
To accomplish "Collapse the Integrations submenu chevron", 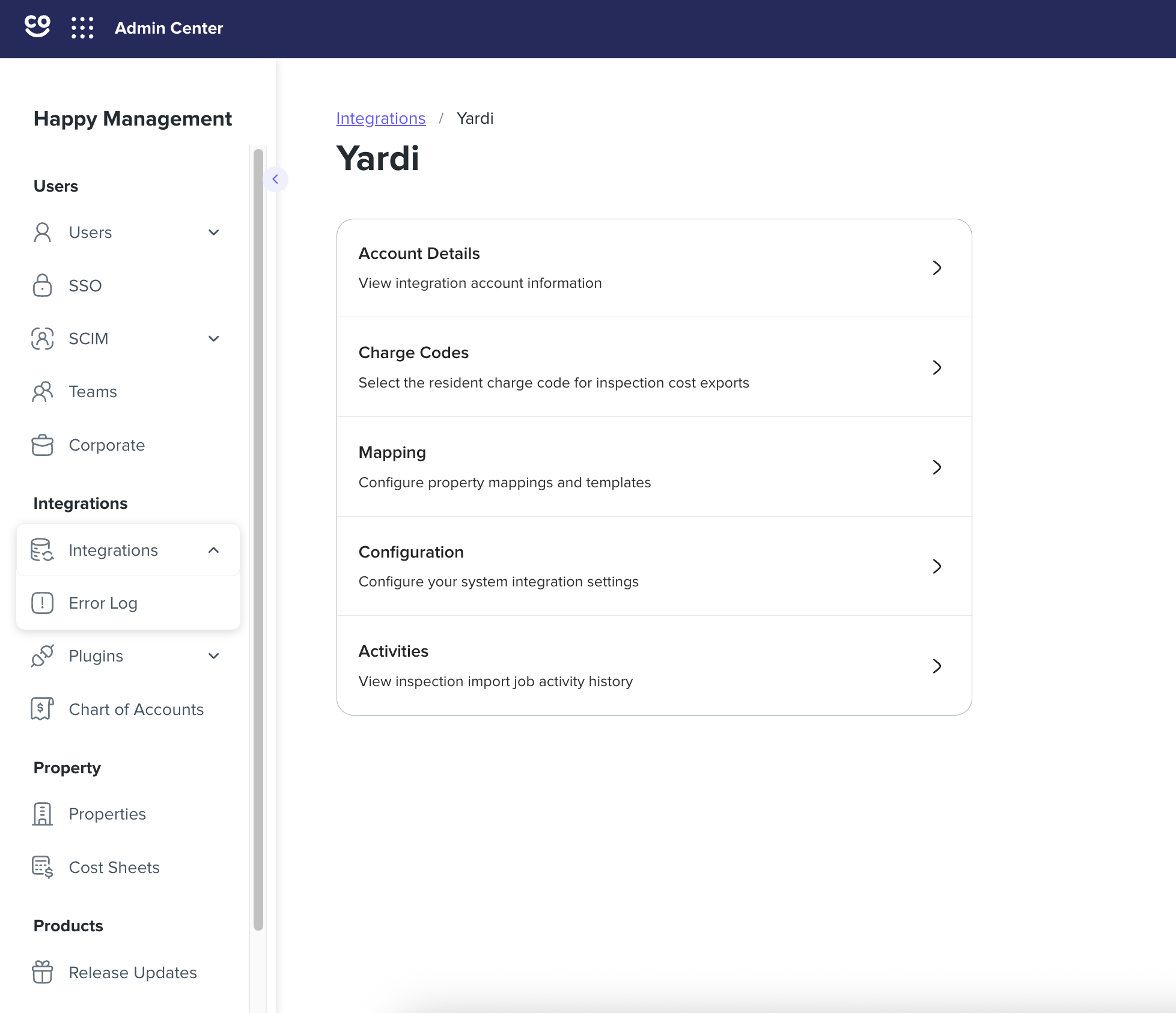I will pyautogui.click(x=214, y=550).
